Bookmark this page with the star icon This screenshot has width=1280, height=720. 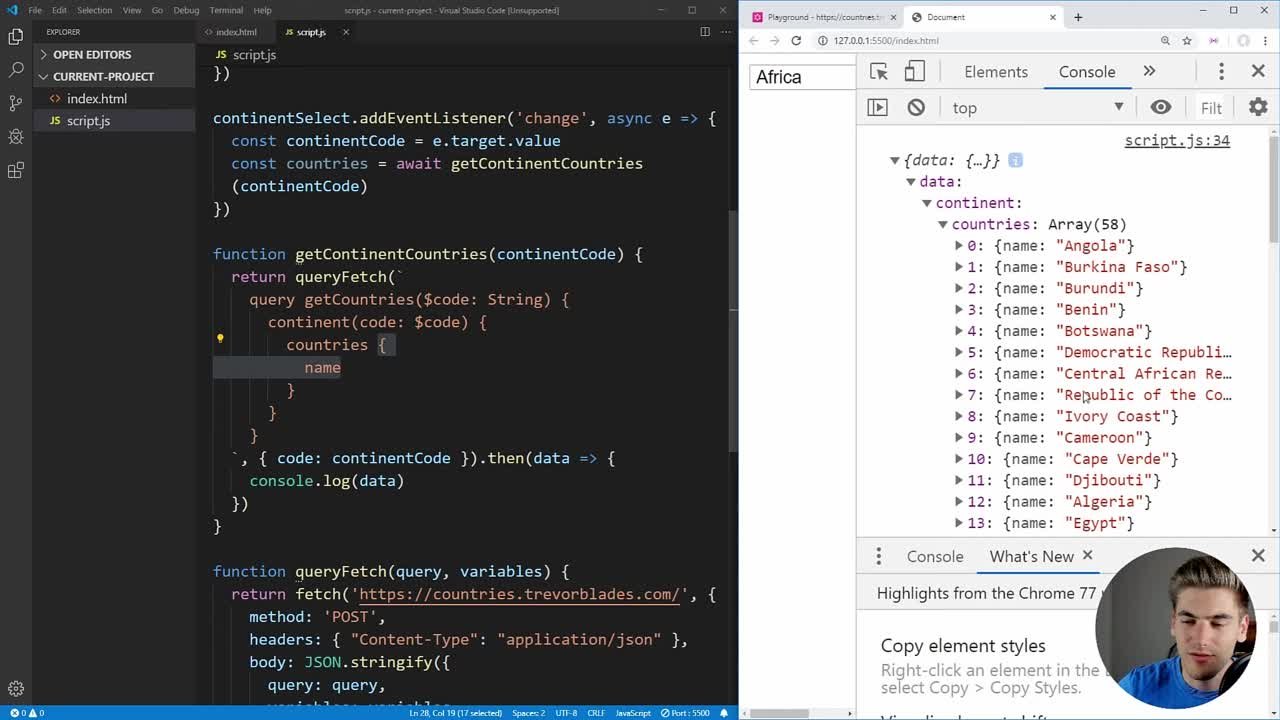point(1187,41)
